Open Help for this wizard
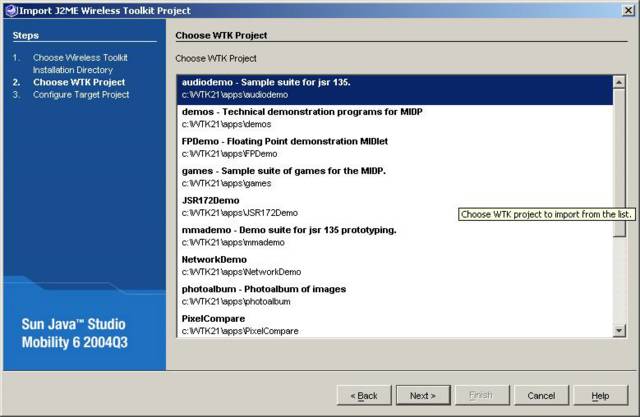The width and height of the screenshot is (640, 417). (600, 395)
